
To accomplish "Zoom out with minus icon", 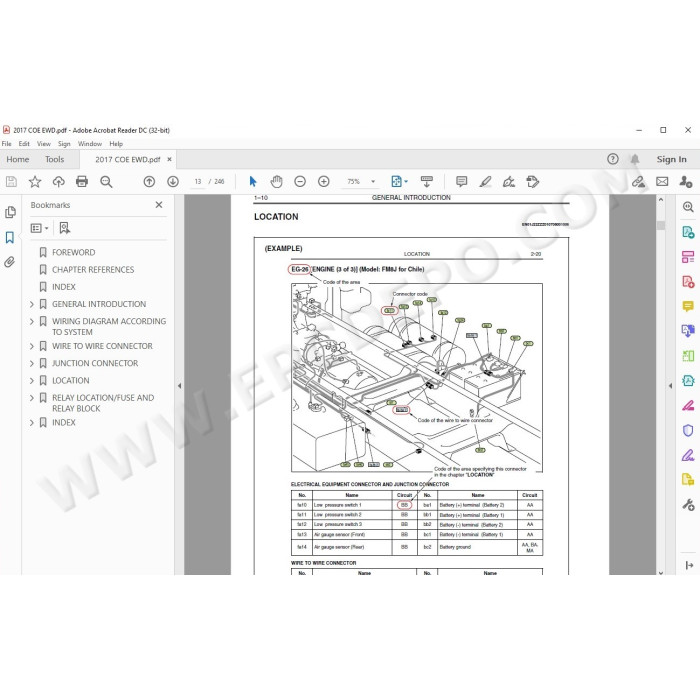I will [x=300, y=182].
